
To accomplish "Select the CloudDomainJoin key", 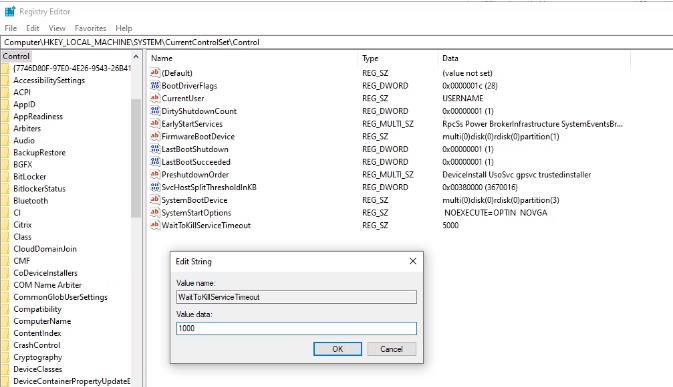I will tap(45, 248).
